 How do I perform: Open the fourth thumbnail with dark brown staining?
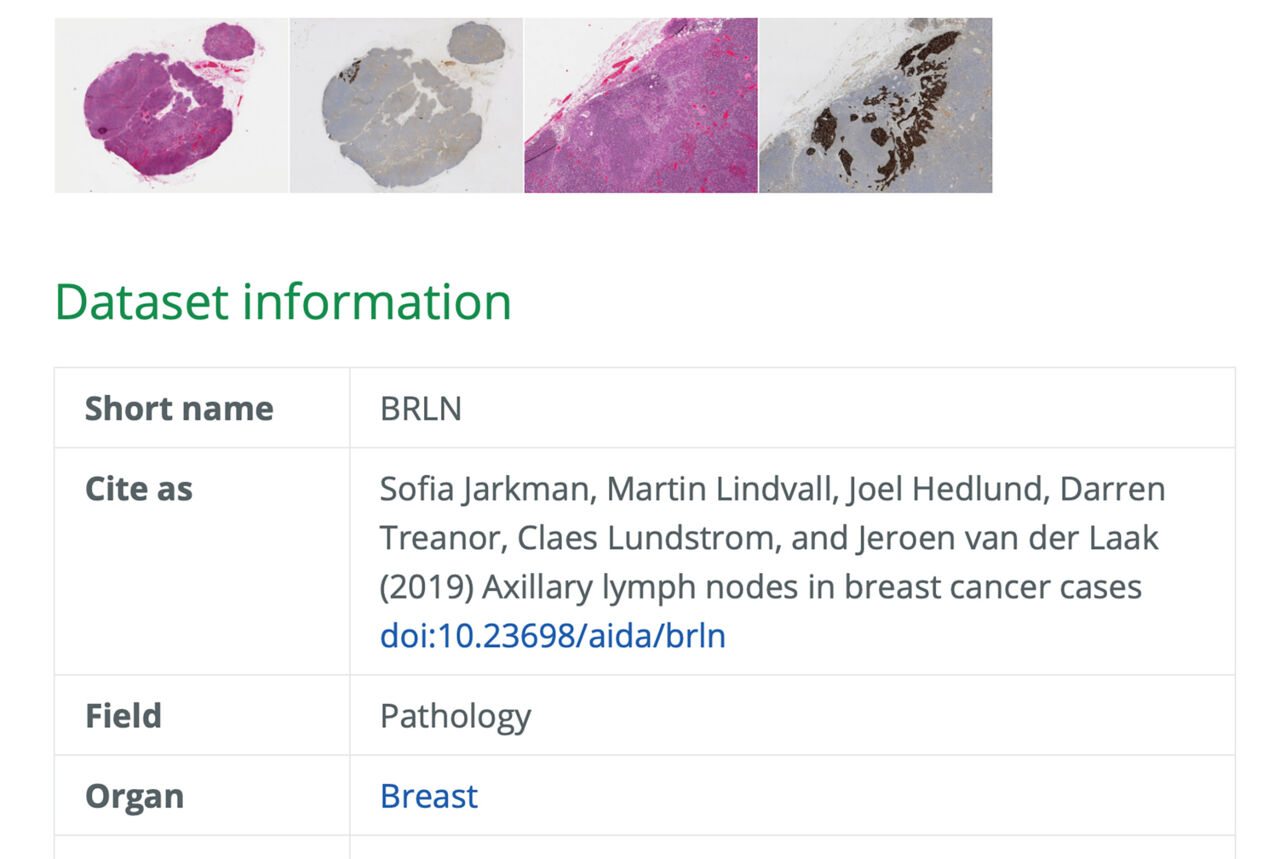click(876, 105)
